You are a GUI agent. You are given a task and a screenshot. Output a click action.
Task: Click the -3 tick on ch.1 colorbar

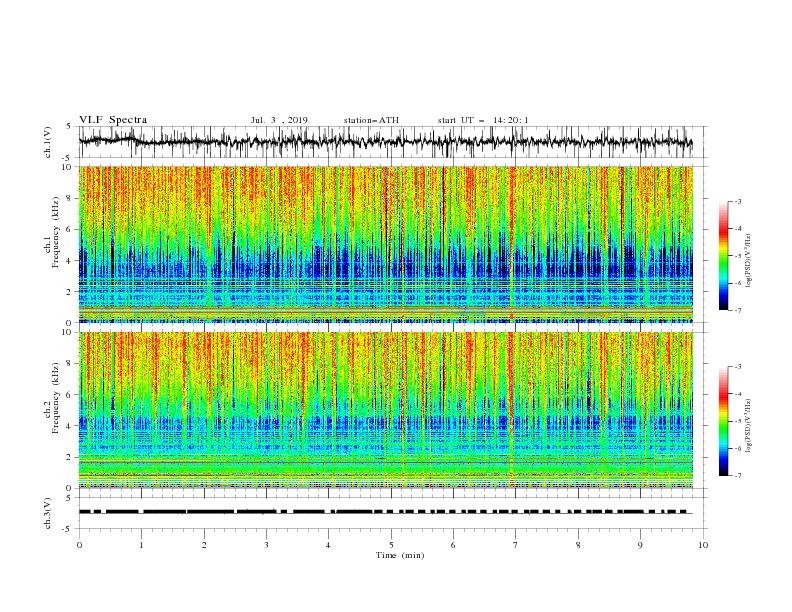737,201
